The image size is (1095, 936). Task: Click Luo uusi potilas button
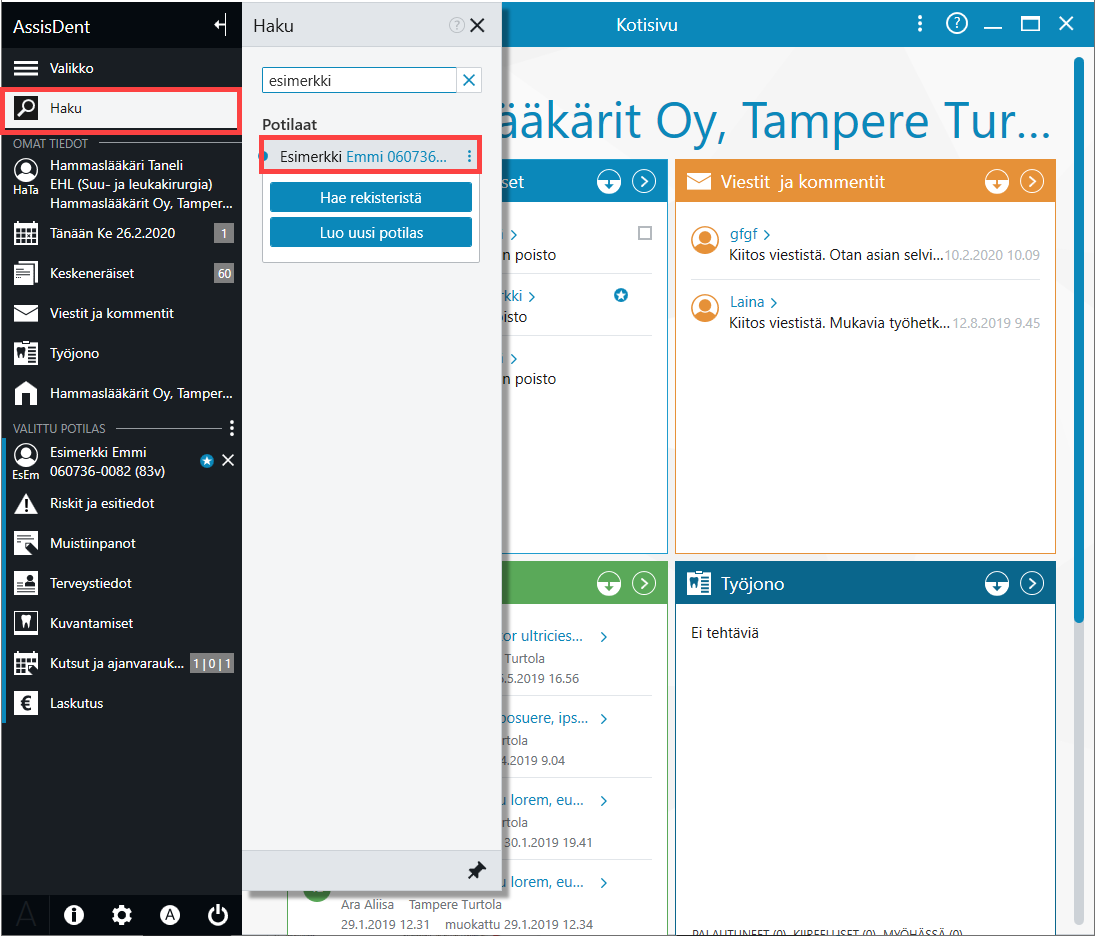(371, 233)
